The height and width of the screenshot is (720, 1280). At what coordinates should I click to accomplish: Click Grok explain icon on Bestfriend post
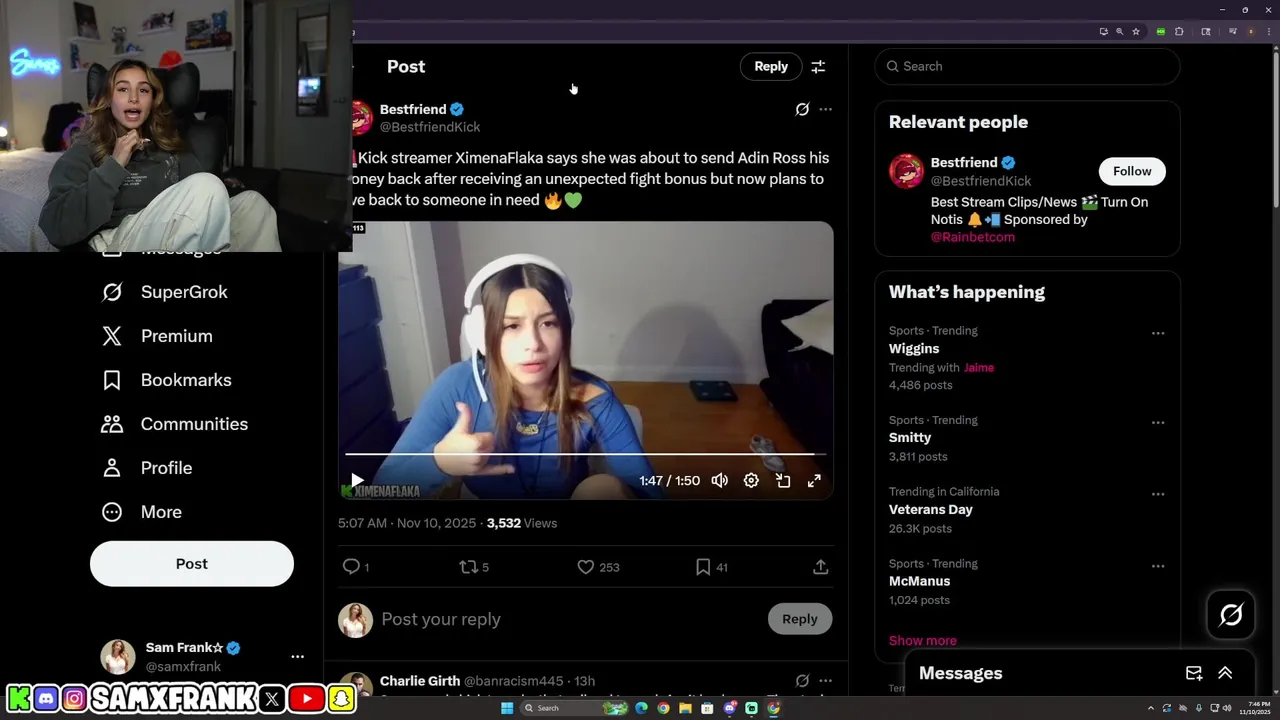(802, 109)
